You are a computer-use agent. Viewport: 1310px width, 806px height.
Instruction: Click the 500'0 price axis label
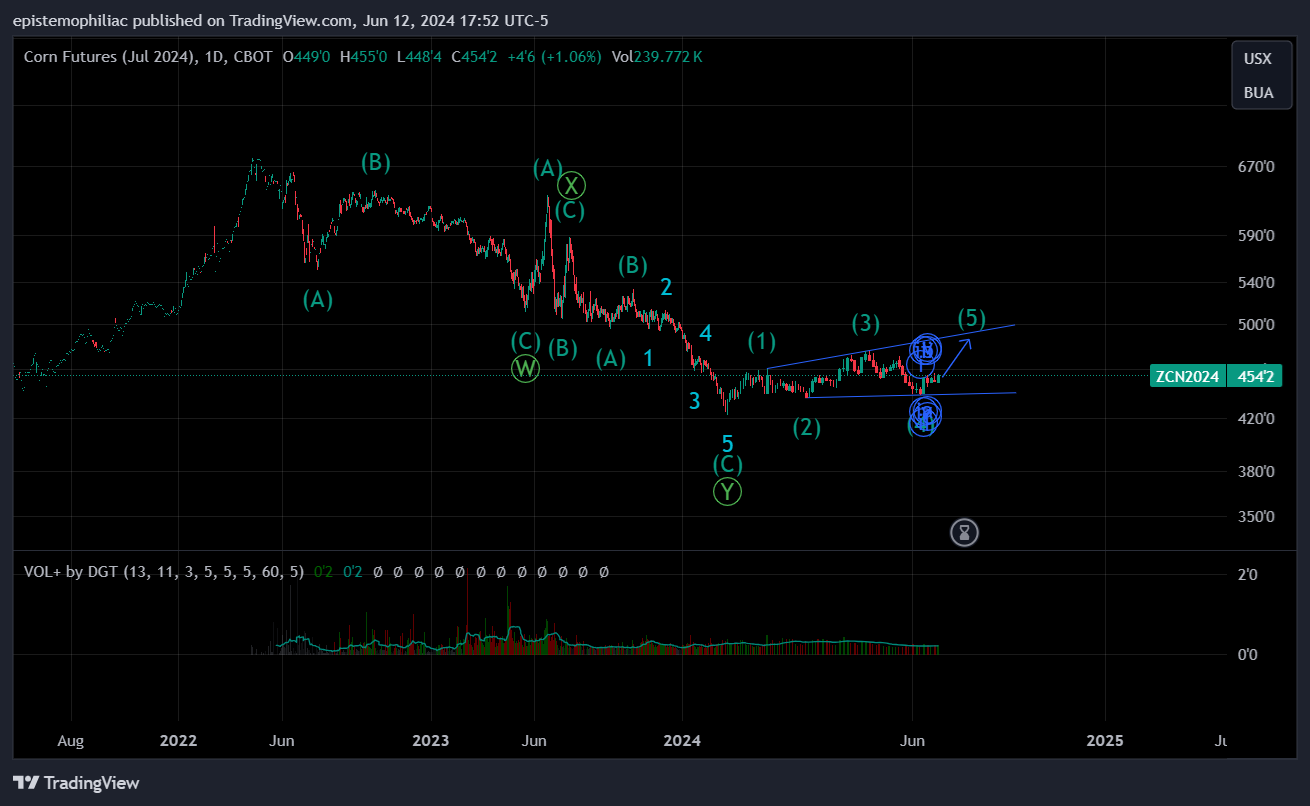tap(1255, 324)
